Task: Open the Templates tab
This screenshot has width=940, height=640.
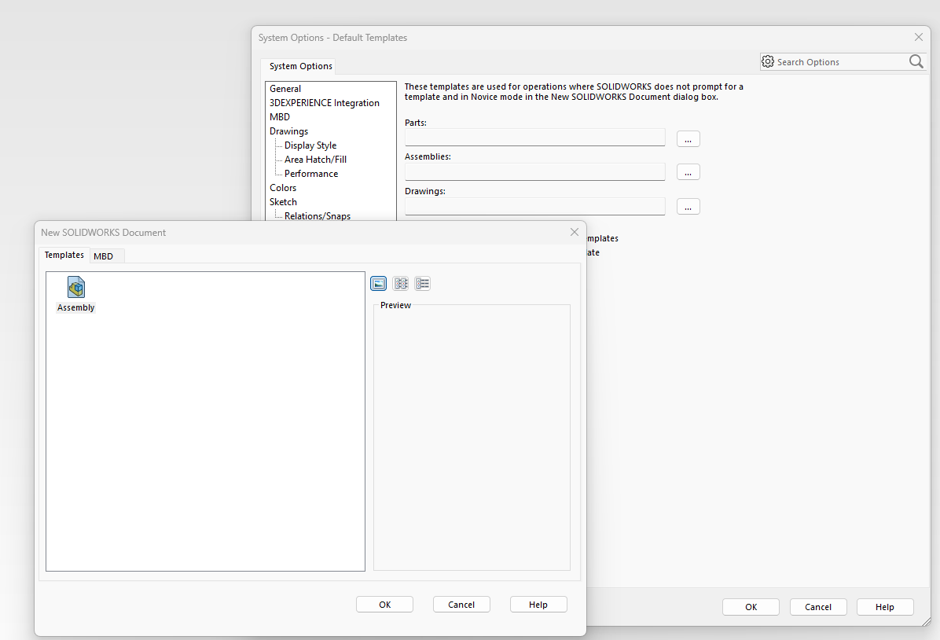Action: [64, 255]
